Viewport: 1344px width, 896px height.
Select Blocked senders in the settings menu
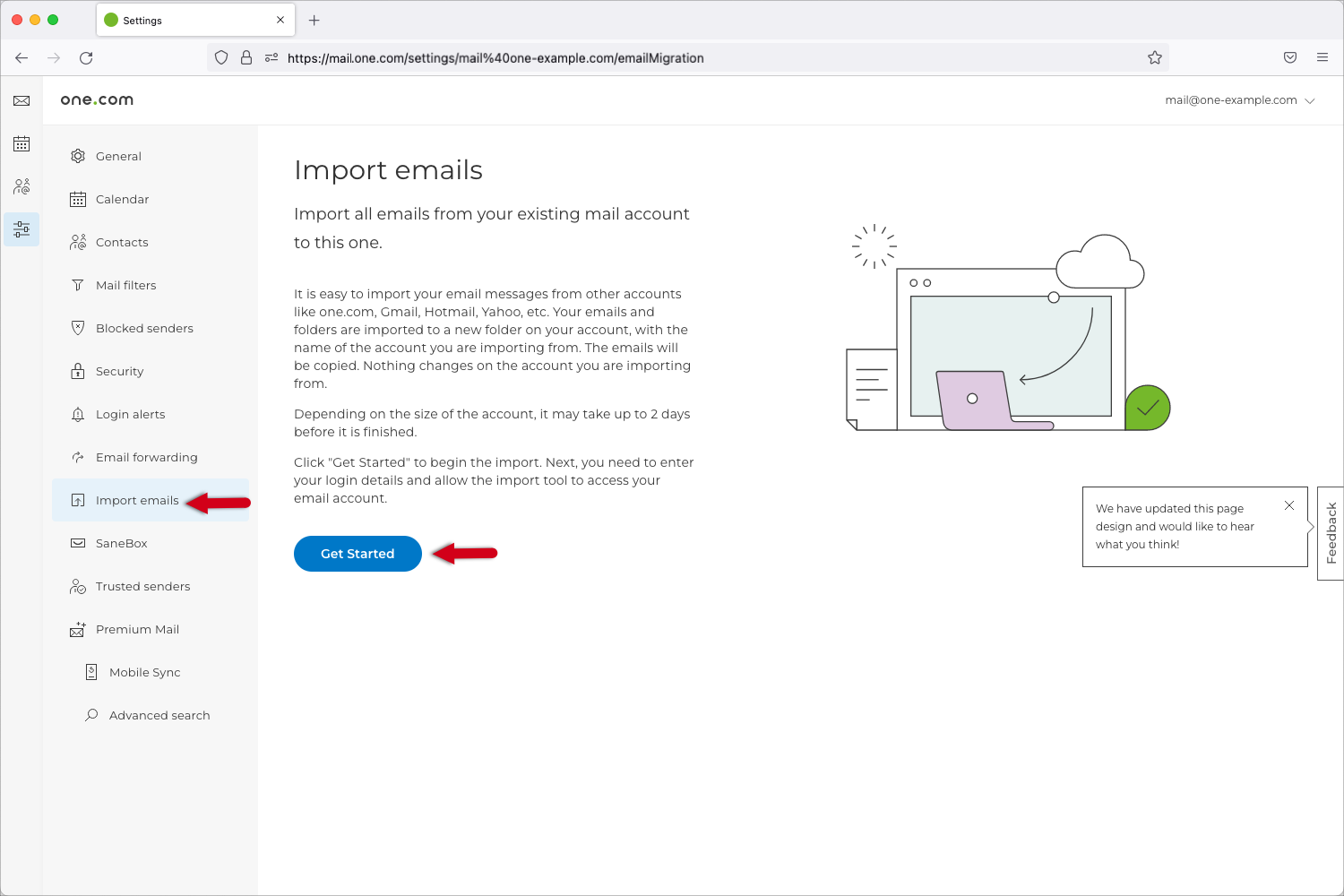144,328
